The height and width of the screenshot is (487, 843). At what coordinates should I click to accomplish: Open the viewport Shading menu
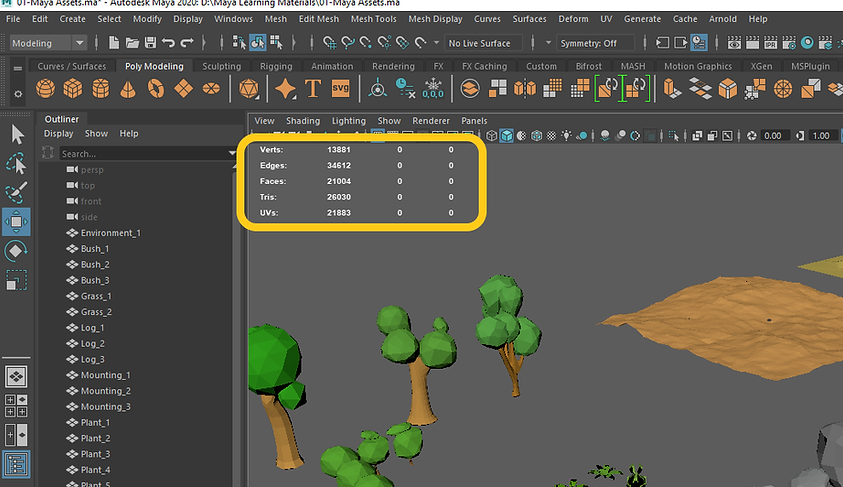pyautogui.click(x=303, y=121)
